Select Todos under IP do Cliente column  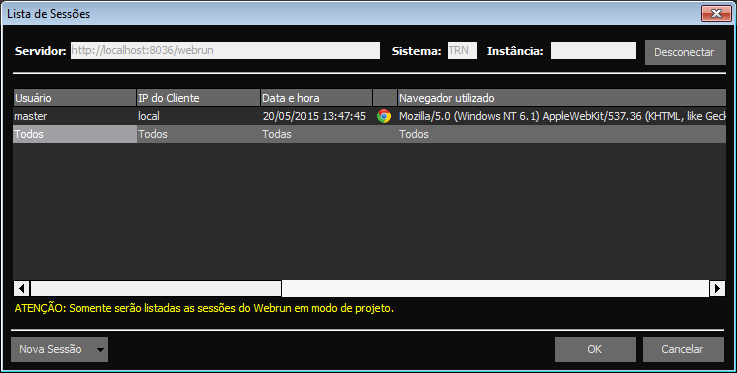pyautogui.click(x=198, y=134)
